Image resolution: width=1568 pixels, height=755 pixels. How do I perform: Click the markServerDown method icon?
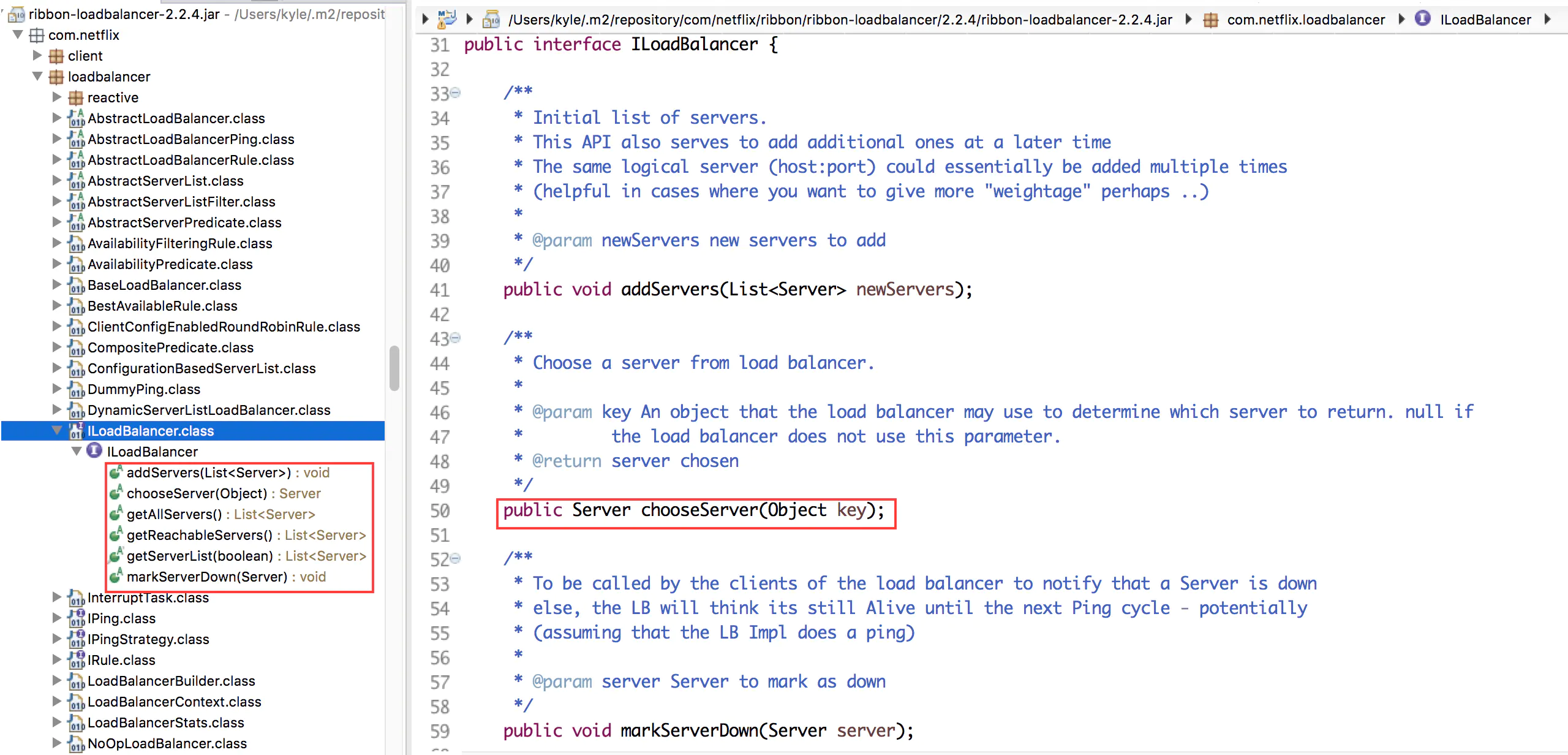[x=116, y=577]
